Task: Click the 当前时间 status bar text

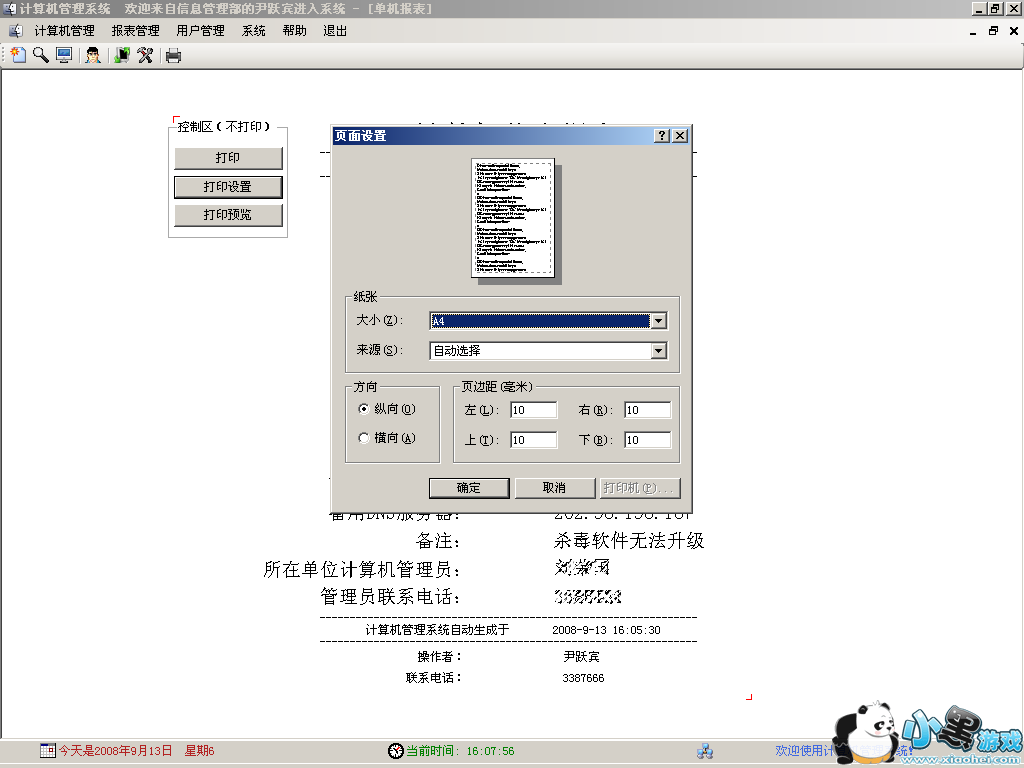Action: click(460, 751)
